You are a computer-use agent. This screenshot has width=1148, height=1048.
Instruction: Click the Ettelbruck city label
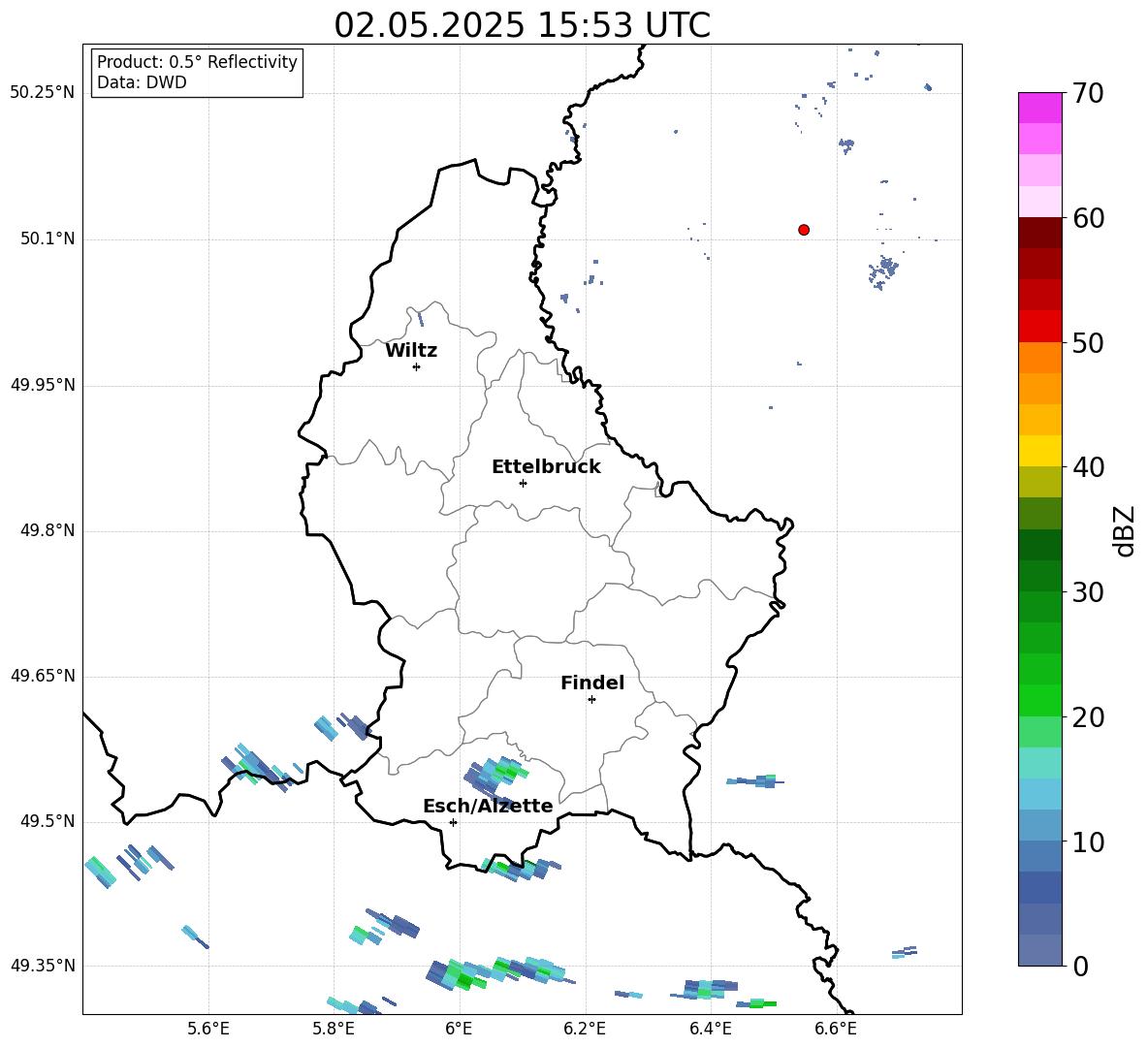(x=546, y=467)
